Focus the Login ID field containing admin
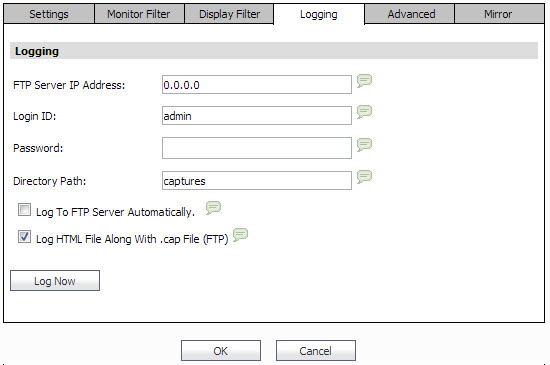The height and width of the screenshot is (365, 550). 257,116
